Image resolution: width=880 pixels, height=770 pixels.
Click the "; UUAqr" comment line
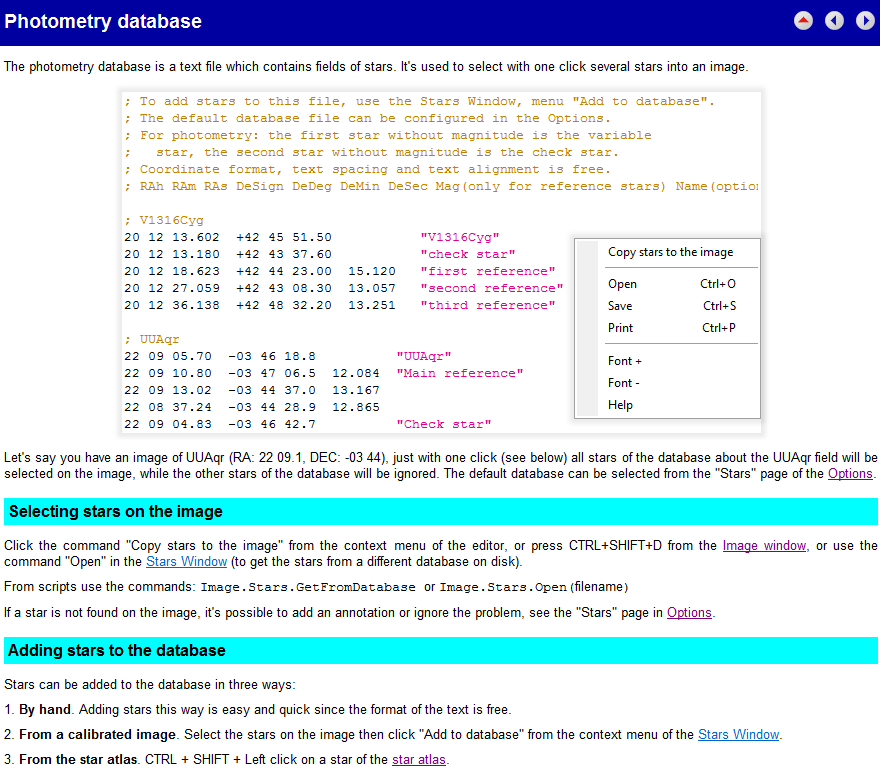152,339
